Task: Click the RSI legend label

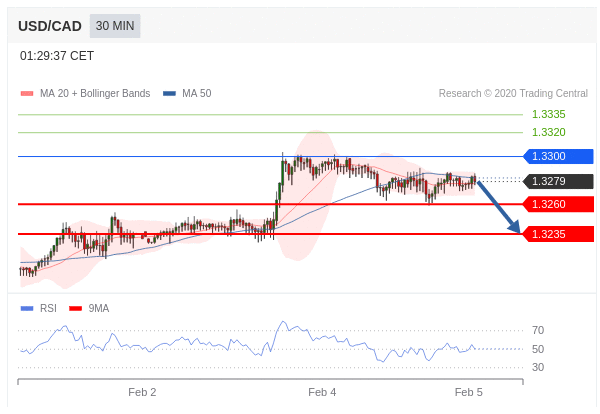Action: pyautogui.click(x=48, y=308)
